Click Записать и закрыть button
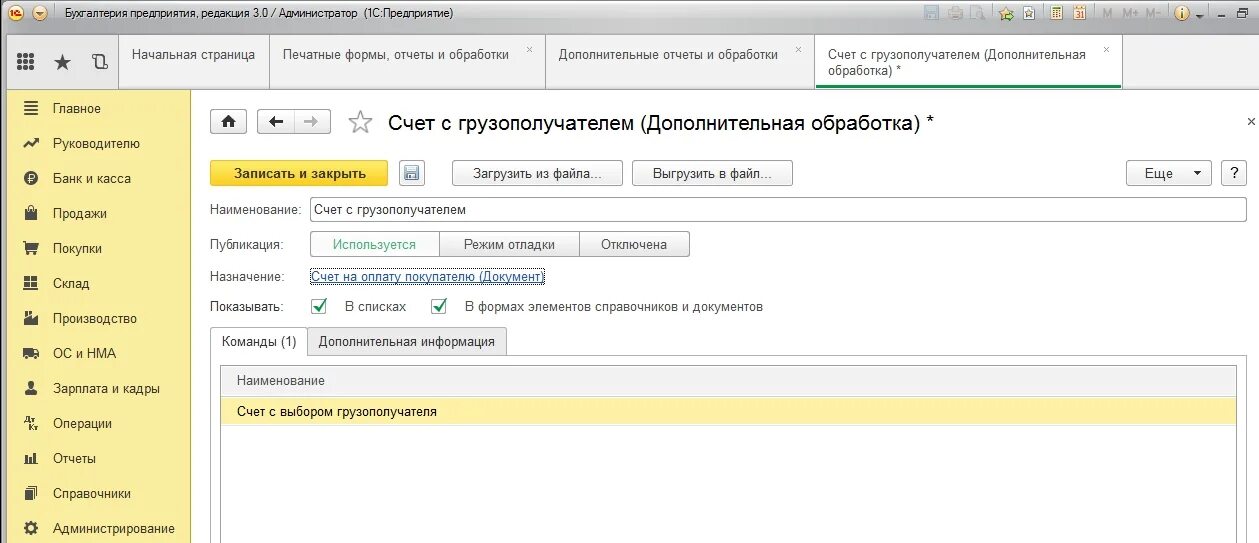Screen dimensions: 1259x543 (300, 173)
